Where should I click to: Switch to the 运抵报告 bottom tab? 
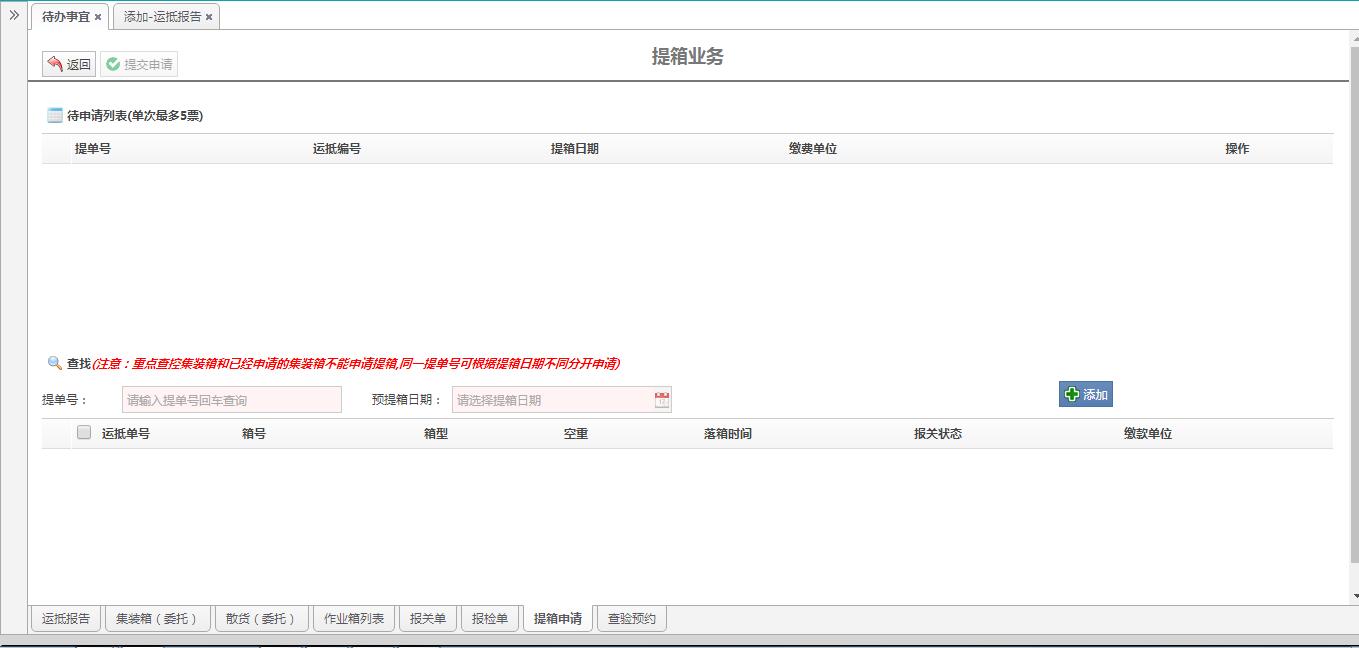click(x=66, y=619)
